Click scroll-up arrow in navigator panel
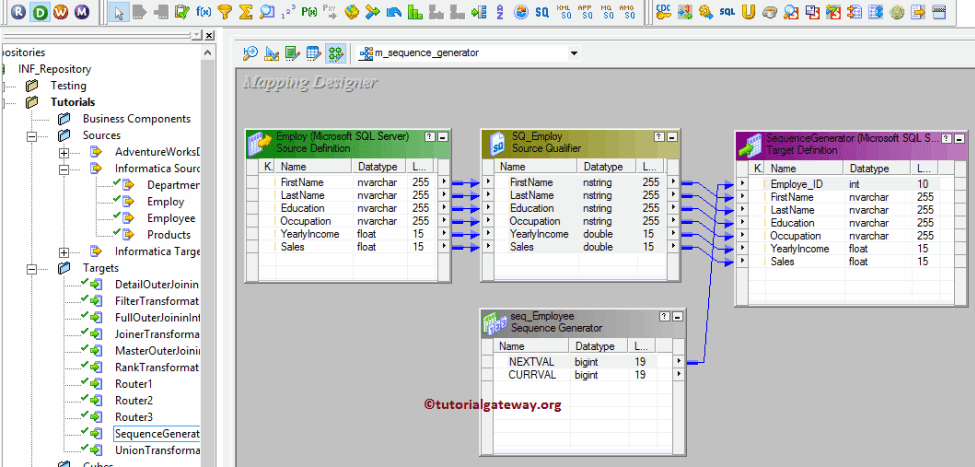 pos(208,53)
